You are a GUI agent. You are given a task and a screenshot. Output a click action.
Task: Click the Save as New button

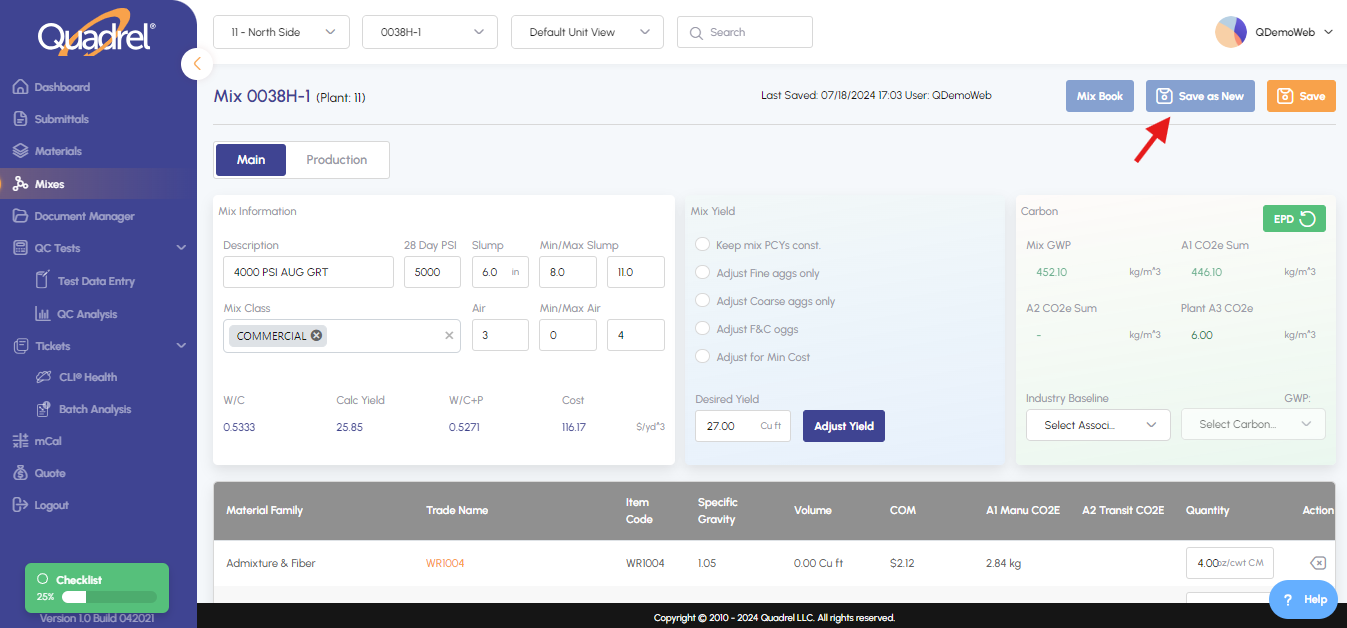[x=1200, y=96]
